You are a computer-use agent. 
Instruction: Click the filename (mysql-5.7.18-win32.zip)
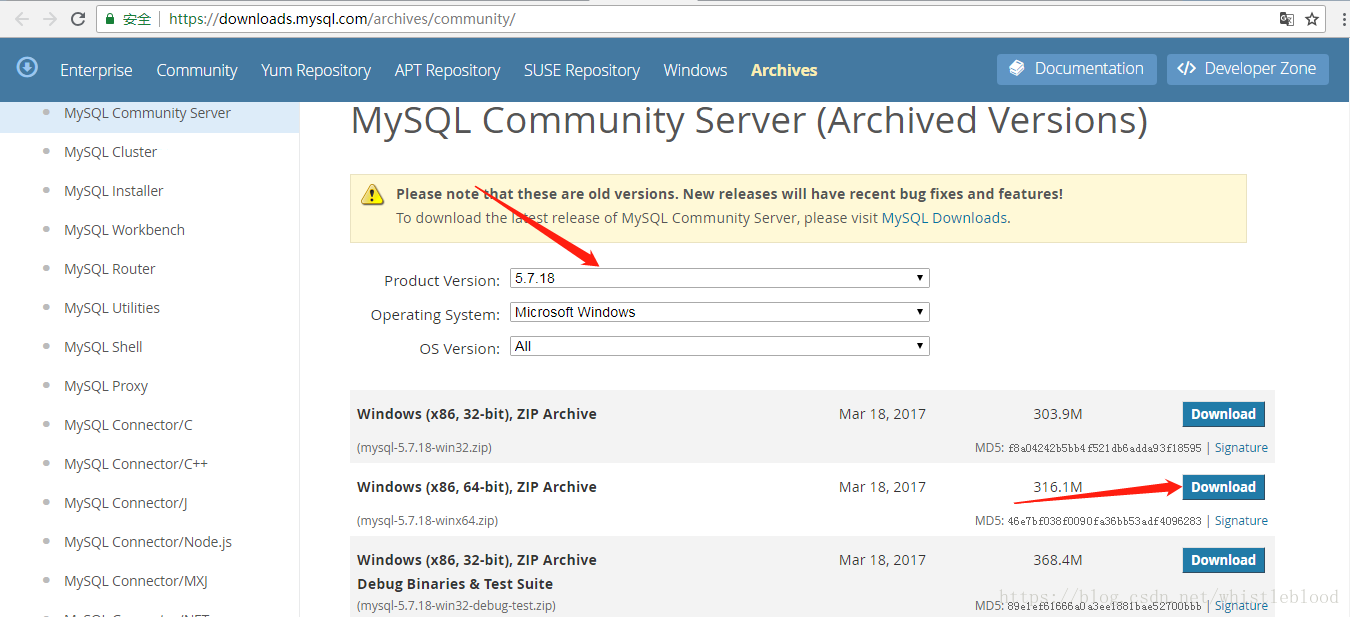[x=424, y=448]
